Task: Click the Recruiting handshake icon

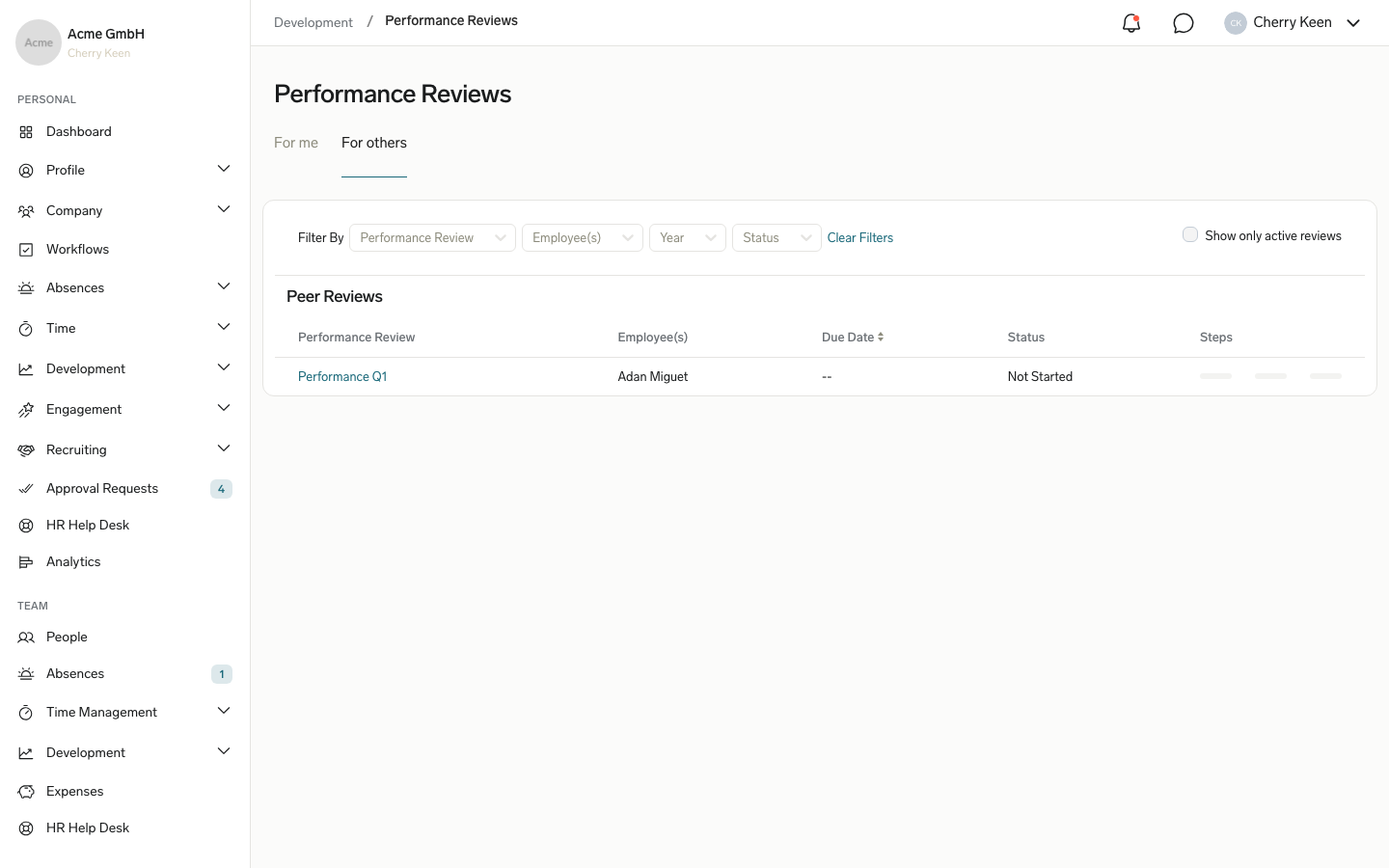Action: point(26,450)
